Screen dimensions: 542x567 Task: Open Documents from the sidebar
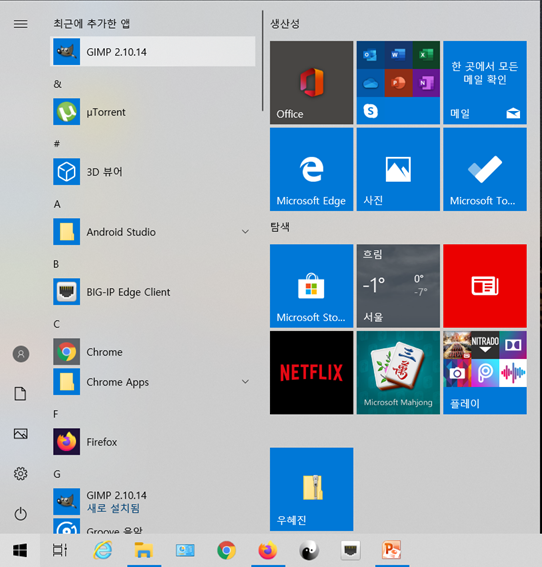(x=20, y=393)
